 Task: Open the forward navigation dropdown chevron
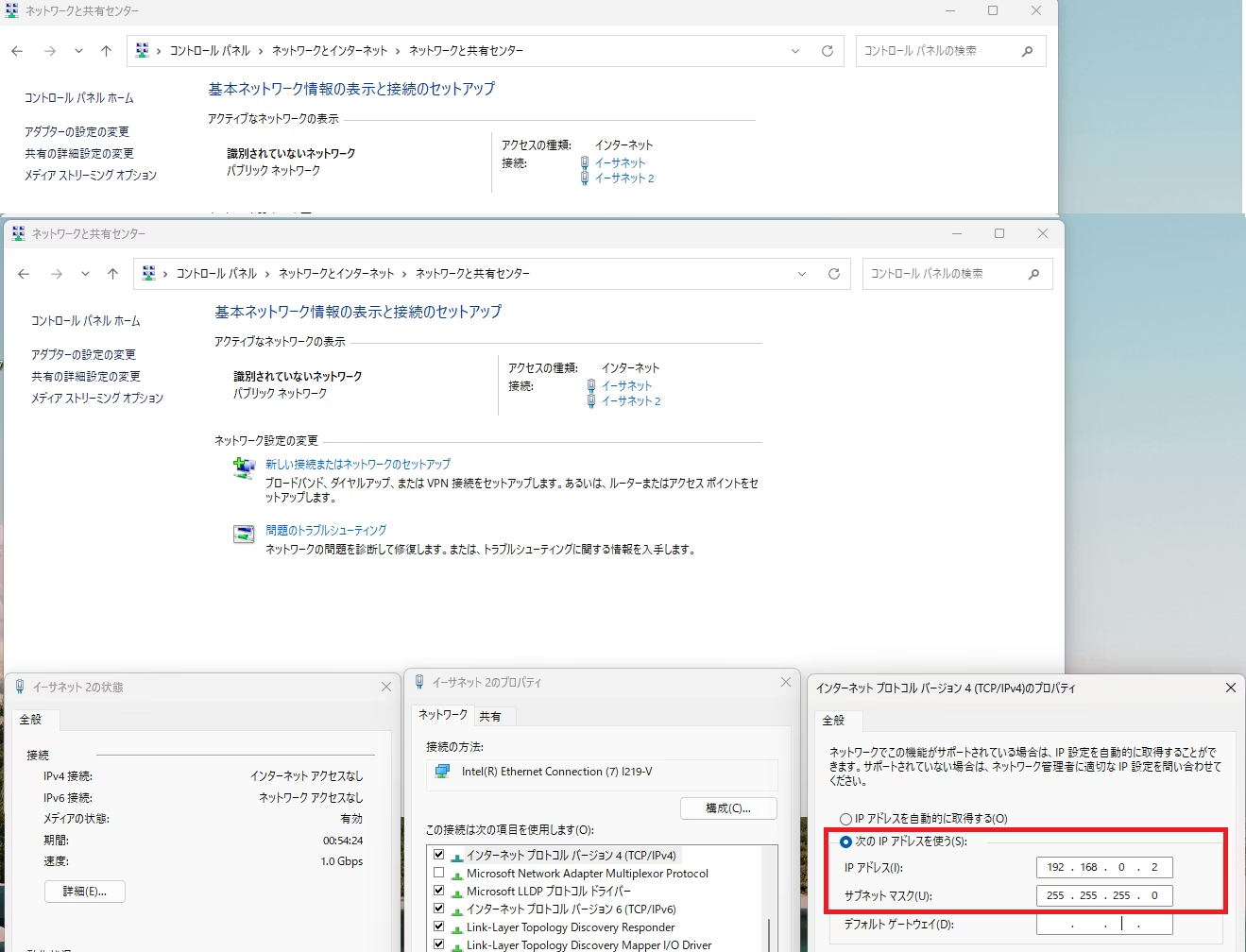pyautogui.click(x=85, y=274)
